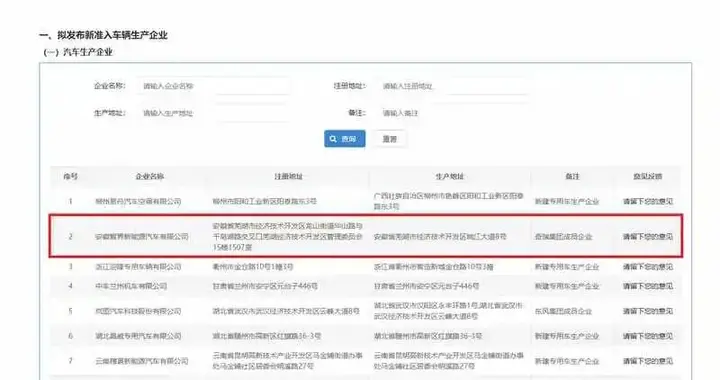This screenshot has width=720, height=380.
Task: Focus the 企业名称 input field
Action: [214, 86]
